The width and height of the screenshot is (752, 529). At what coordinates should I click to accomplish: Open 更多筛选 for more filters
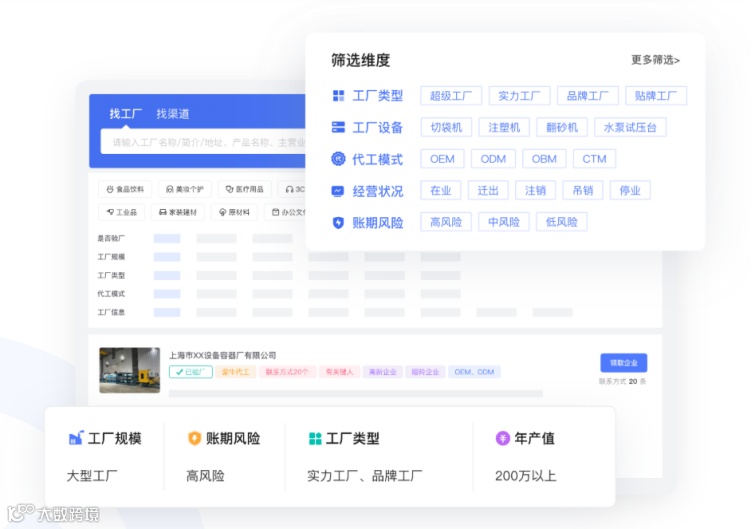click(655, 60)
